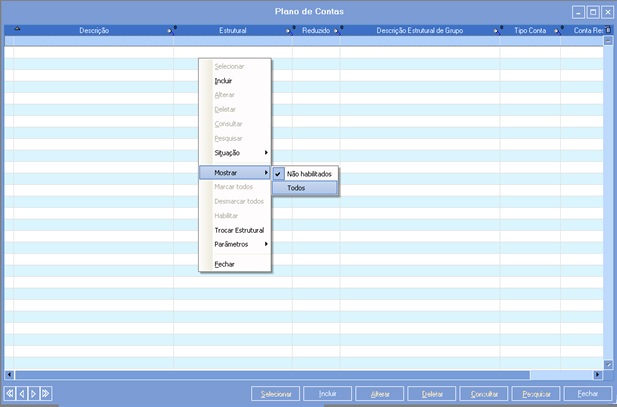Sort by the Descrição column header
This screenshot has height=407, width=617.
(x=93, y=31)
